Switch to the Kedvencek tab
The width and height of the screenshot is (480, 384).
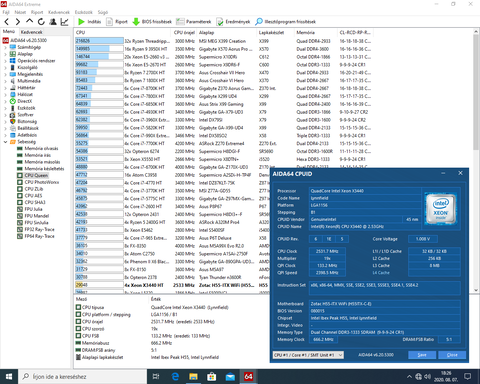coord(32,32)
